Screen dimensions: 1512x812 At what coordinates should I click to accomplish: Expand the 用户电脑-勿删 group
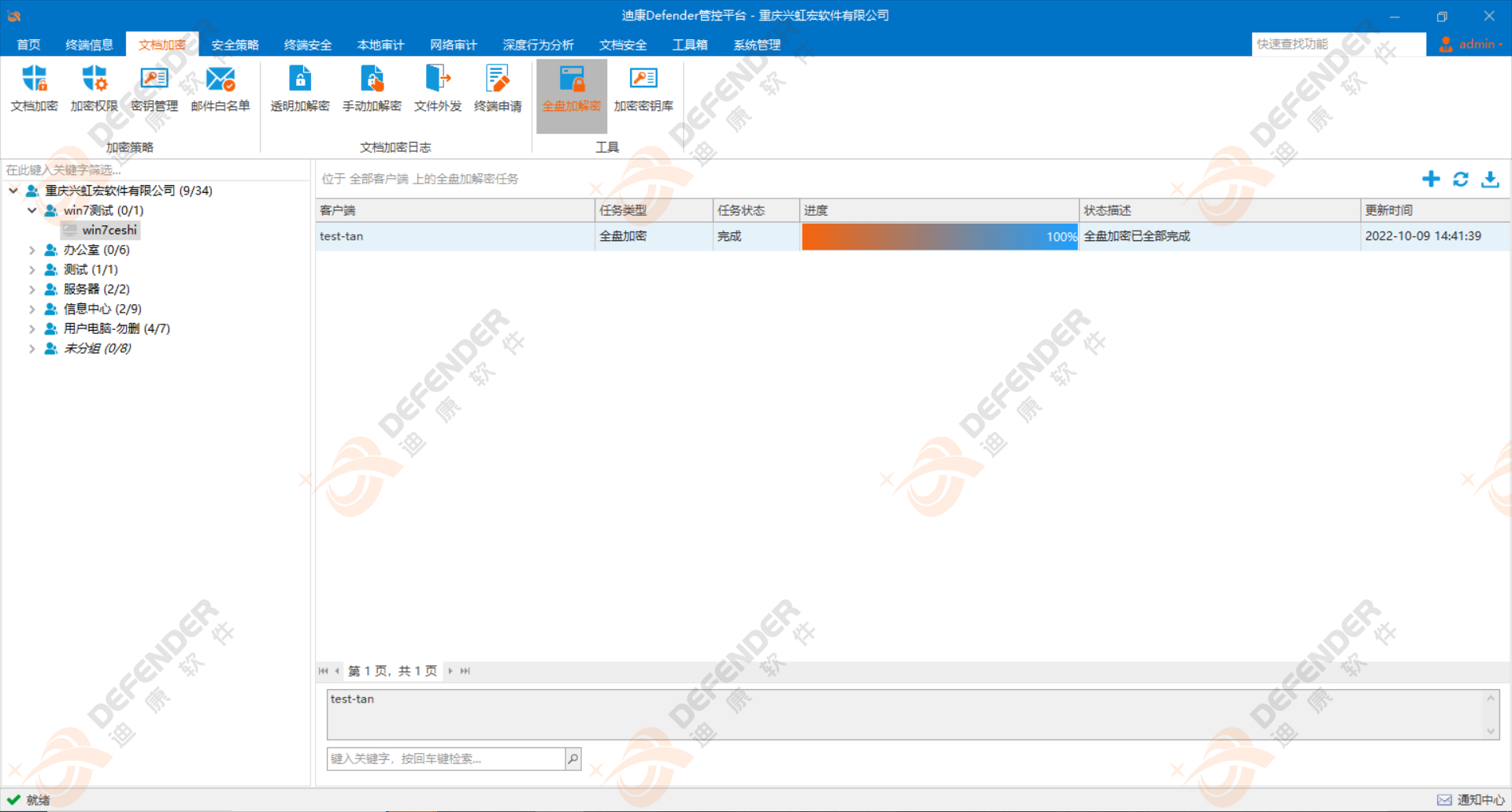(31, 328)
